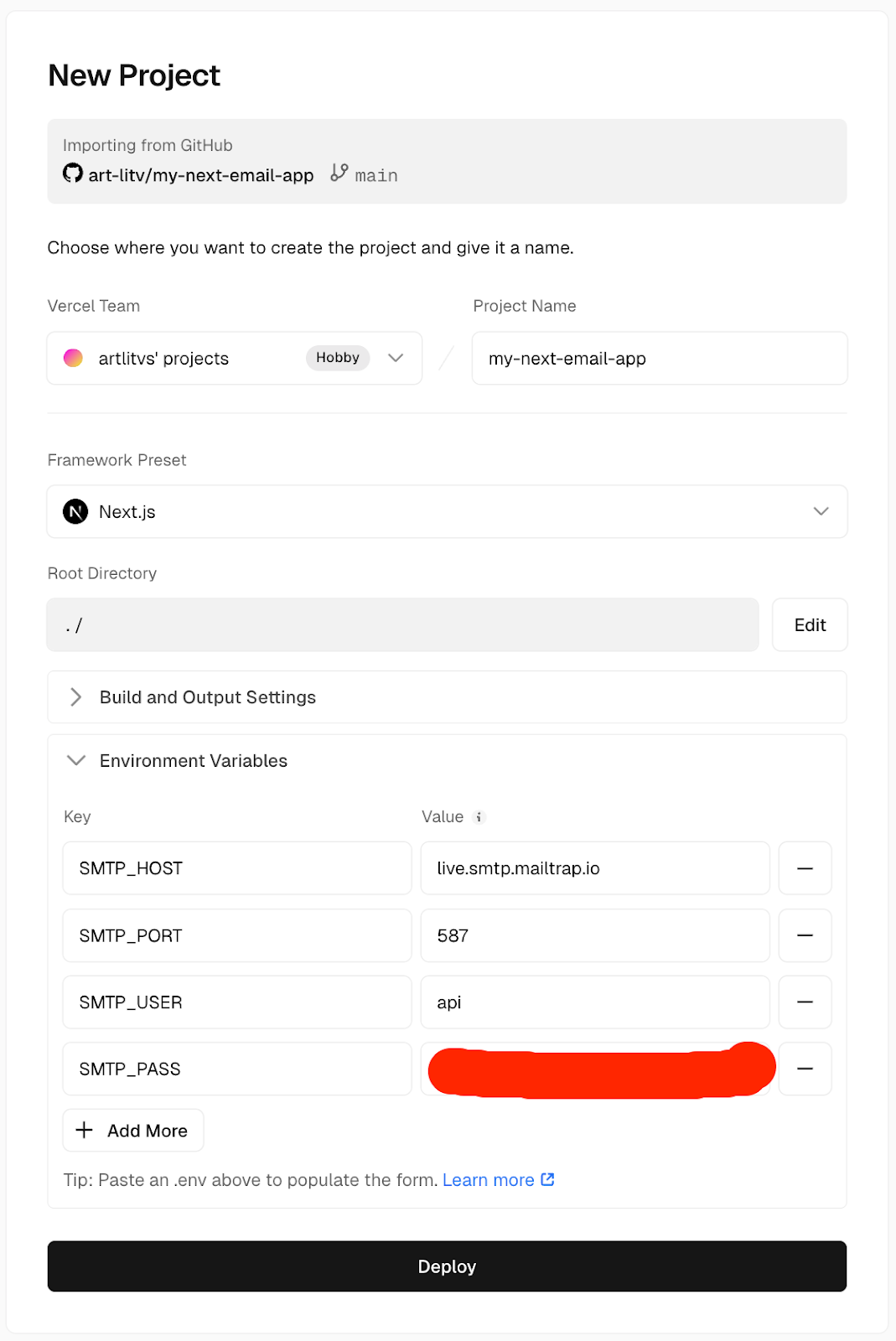This screenshot has height=1341, width=896.
Task: Click the GitHub logo icon
Action: point(73,173)
